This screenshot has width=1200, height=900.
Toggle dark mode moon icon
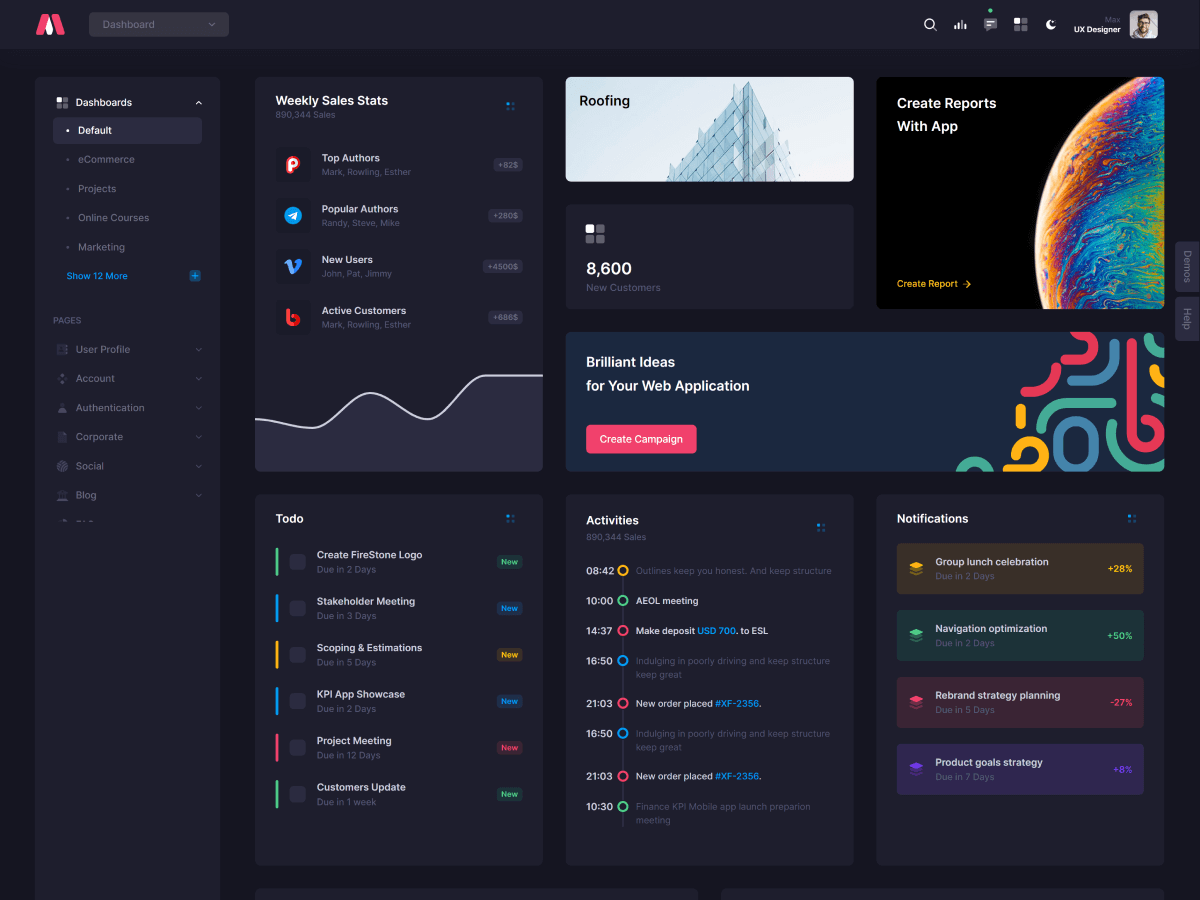[1051, 25]
